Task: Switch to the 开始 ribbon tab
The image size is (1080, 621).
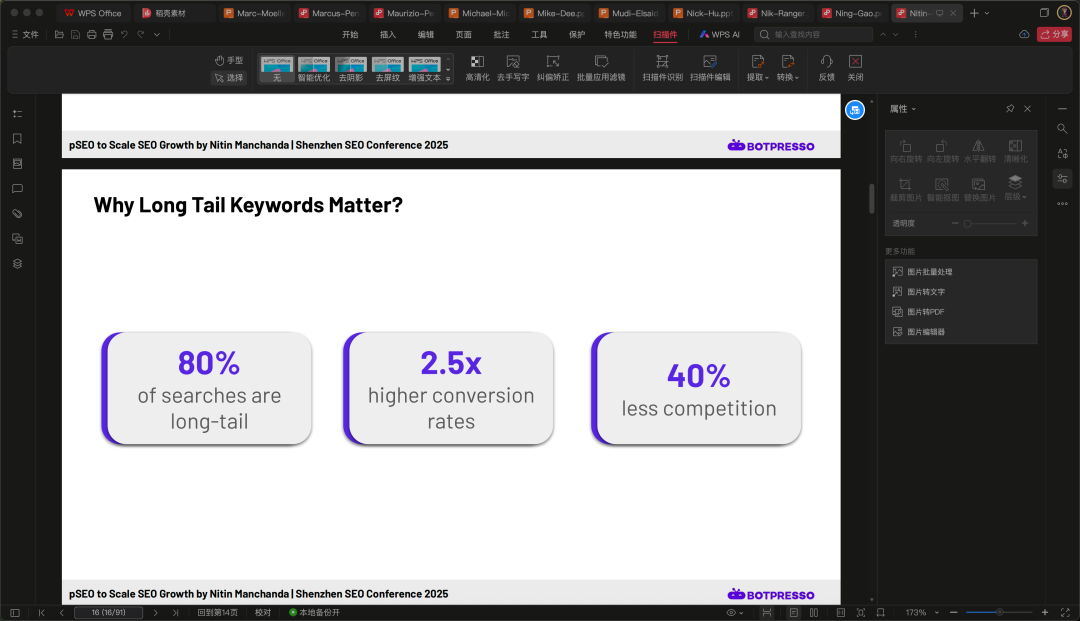Action: tap(351, 34)
